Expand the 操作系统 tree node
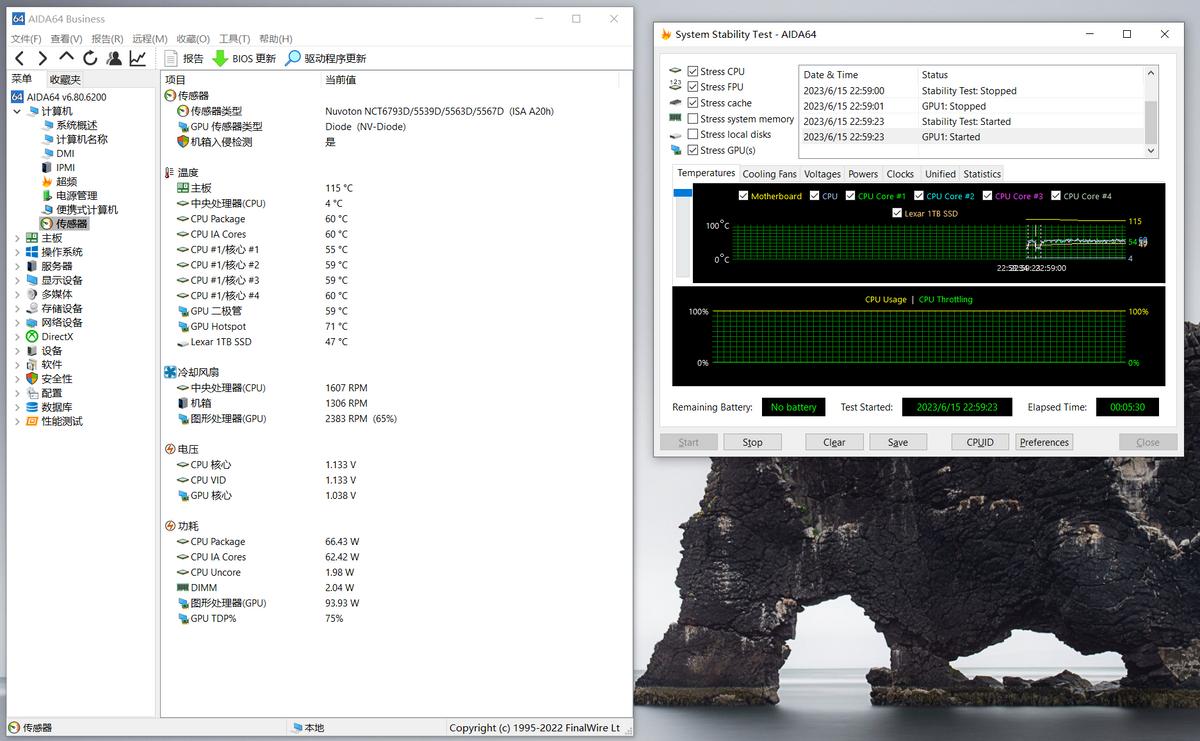1200x741 pixels. click(x=17, y=252)
